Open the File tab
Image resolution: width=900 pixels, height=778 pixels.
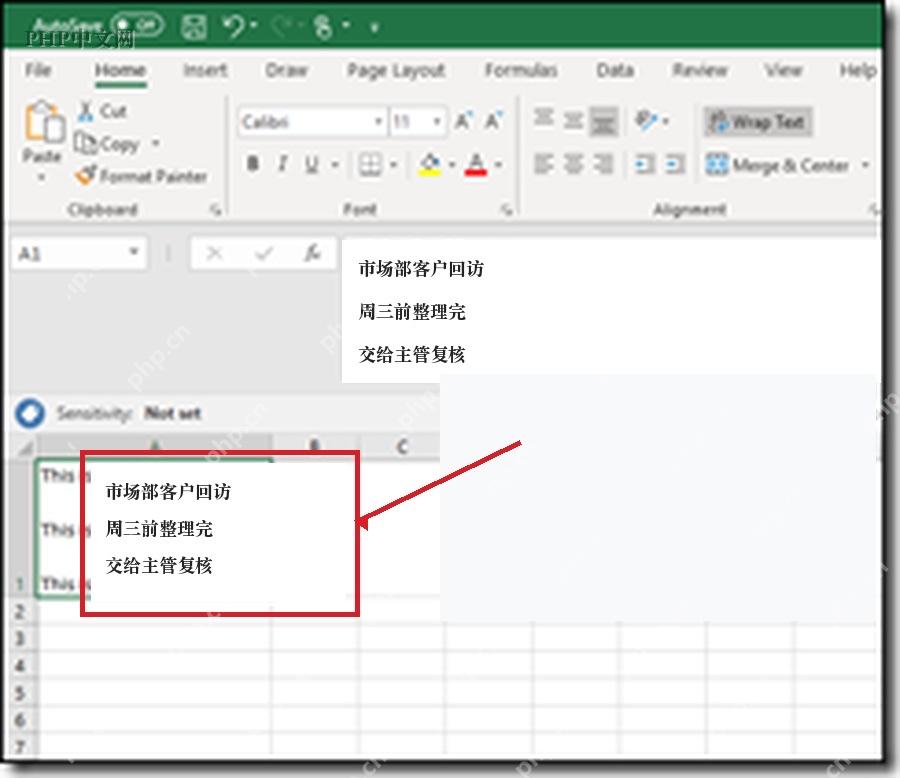(x=38, y=70)
